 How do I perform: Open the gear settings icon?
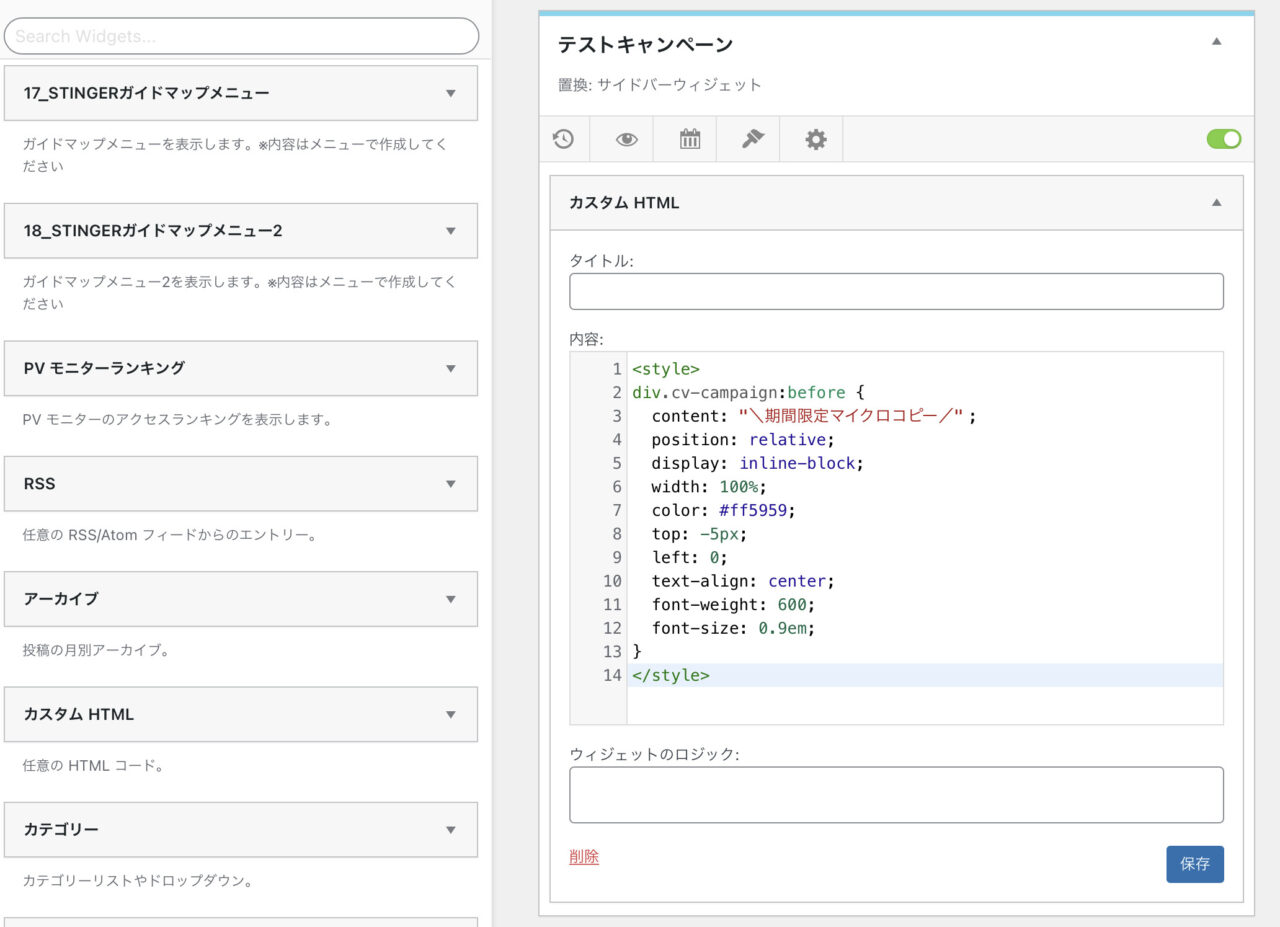(x=816, y=140)
